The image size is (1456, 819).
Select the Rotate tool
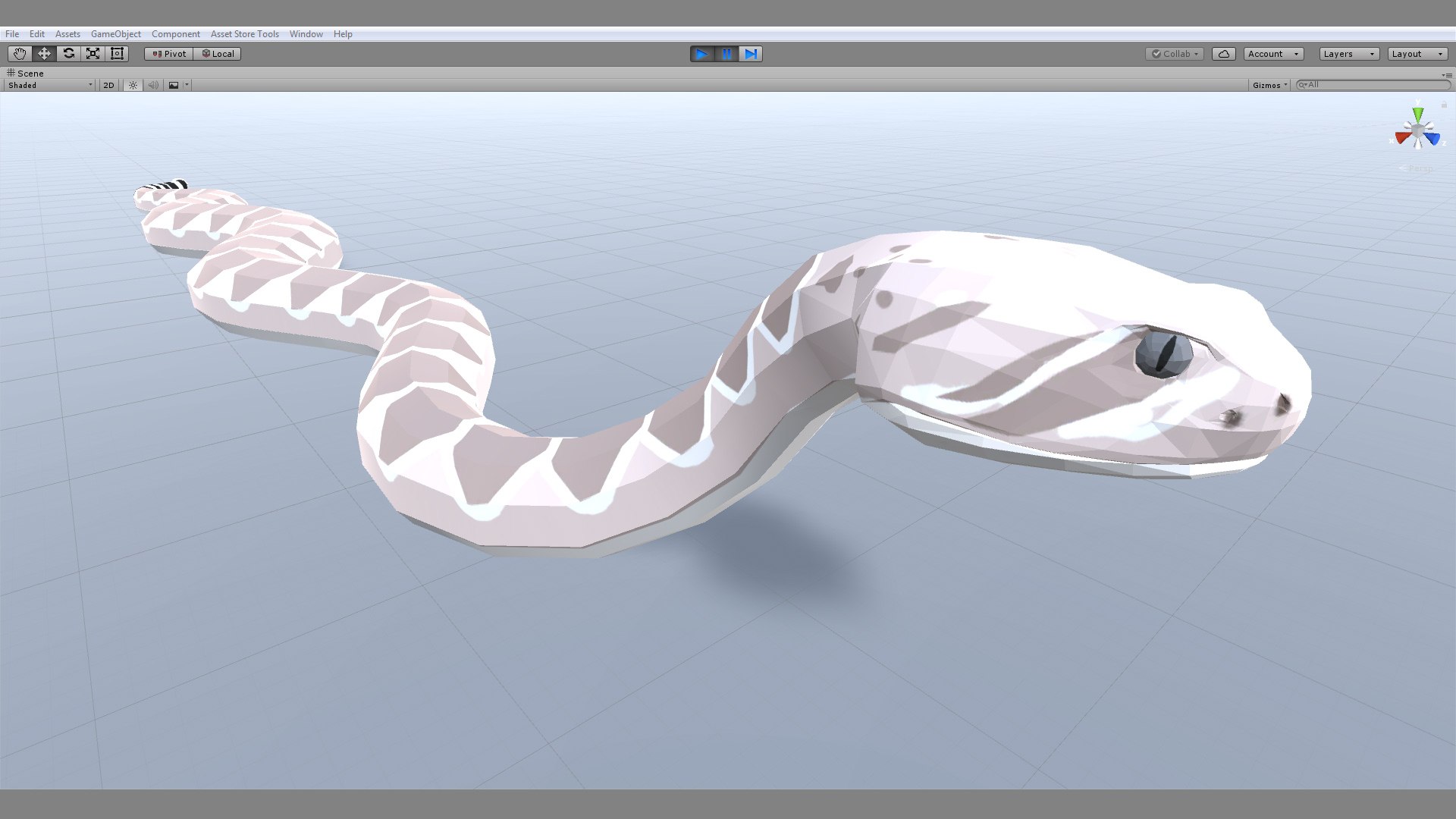coord(68,54)
